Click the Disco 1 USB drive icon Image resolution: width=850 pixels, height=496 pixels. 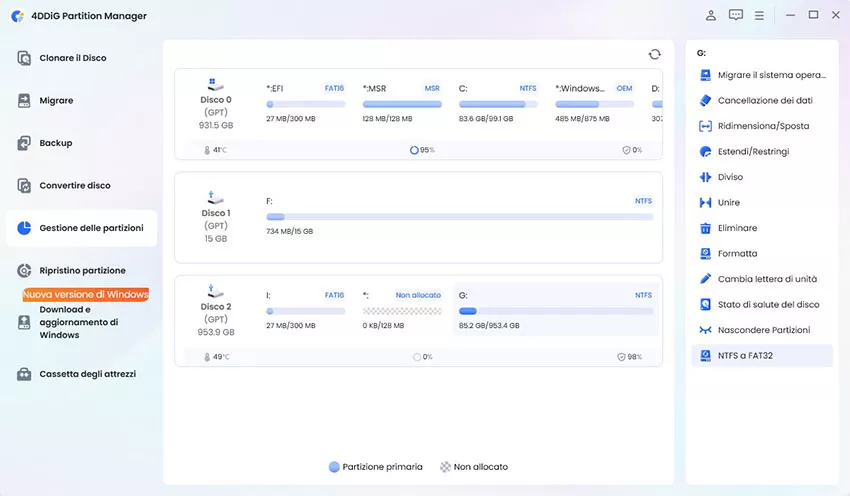coord(215,197)
